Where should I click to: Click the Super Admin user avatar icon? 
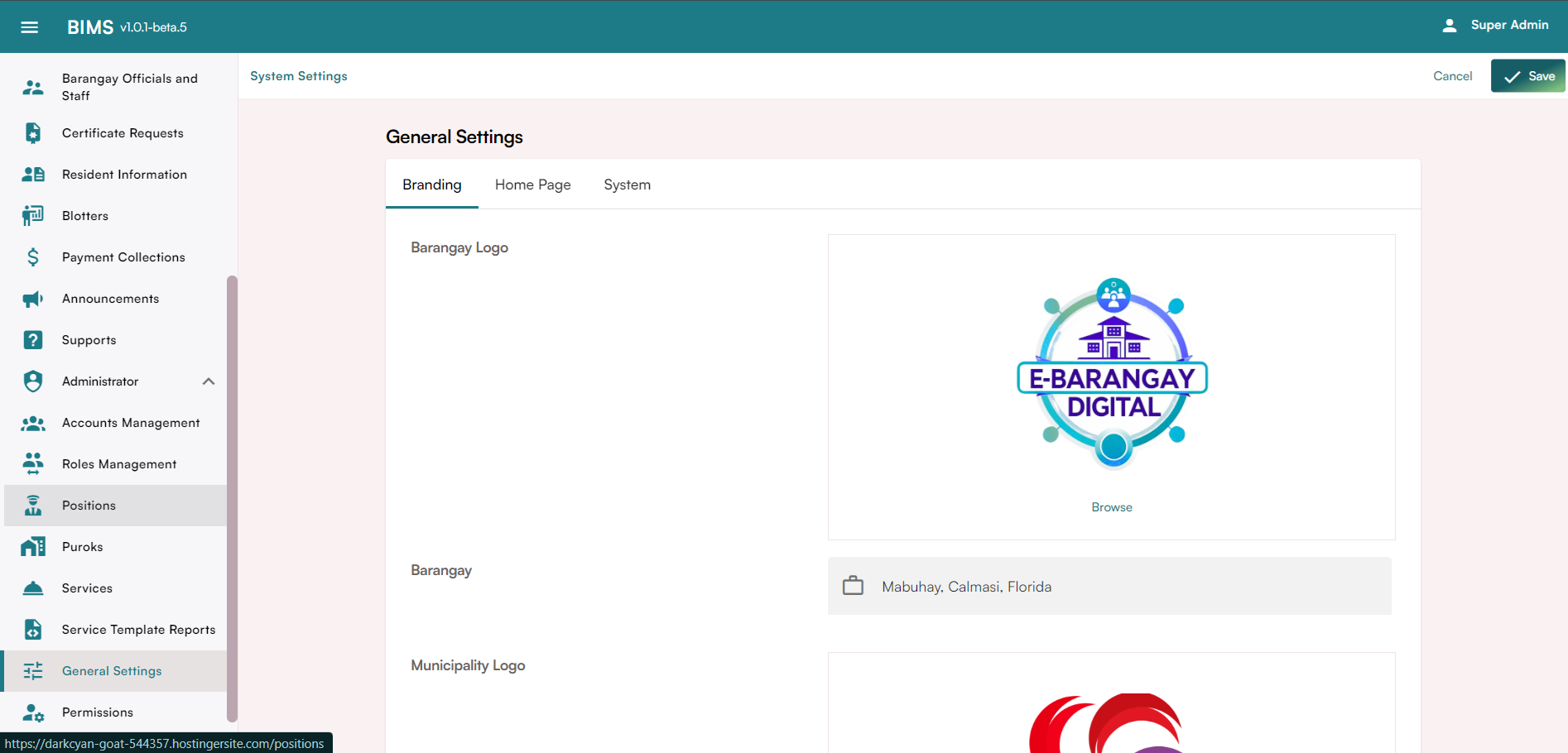point(1450,26)
